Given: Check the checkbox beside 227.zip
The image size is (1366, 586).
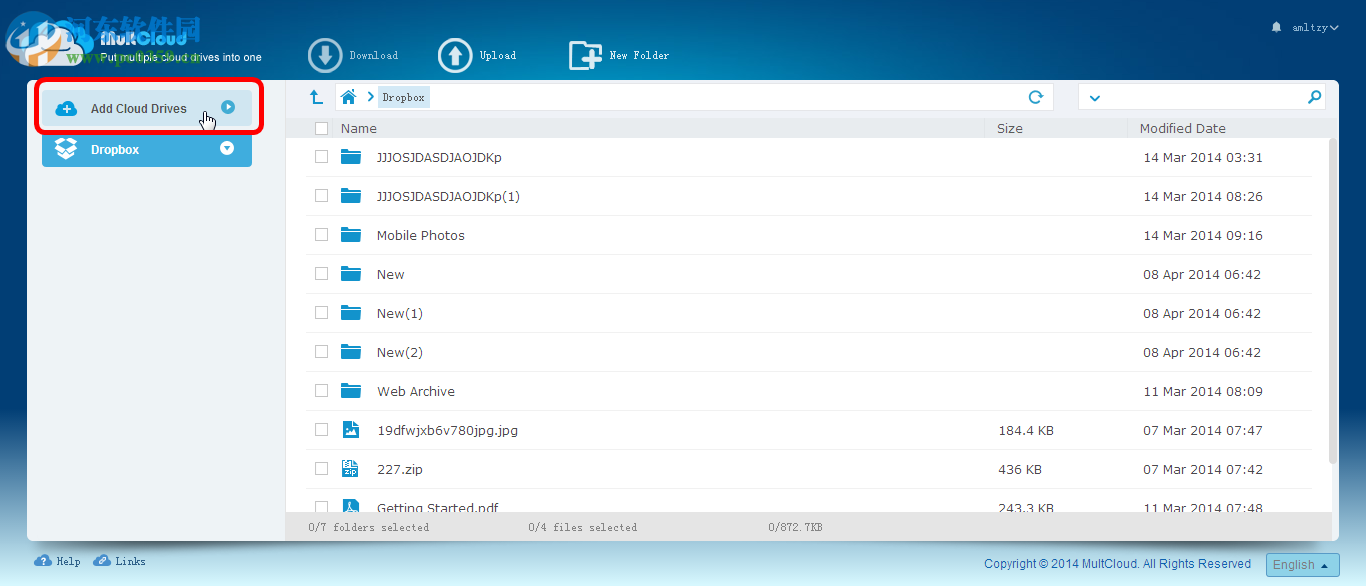Looking at the screenshot, I should click(x=321, y=468).
